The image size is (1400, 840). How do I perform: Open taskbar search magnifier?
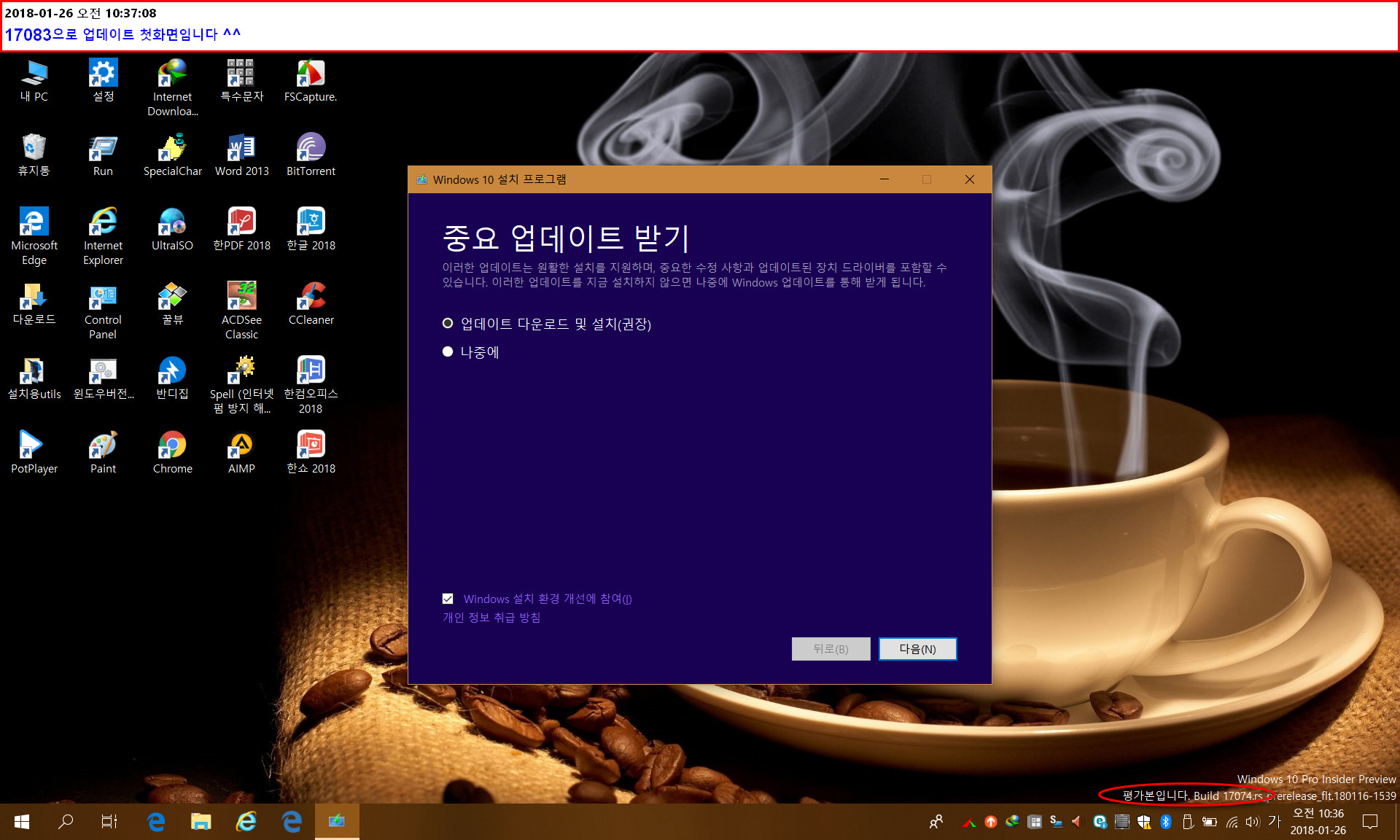tap(66, 822)
